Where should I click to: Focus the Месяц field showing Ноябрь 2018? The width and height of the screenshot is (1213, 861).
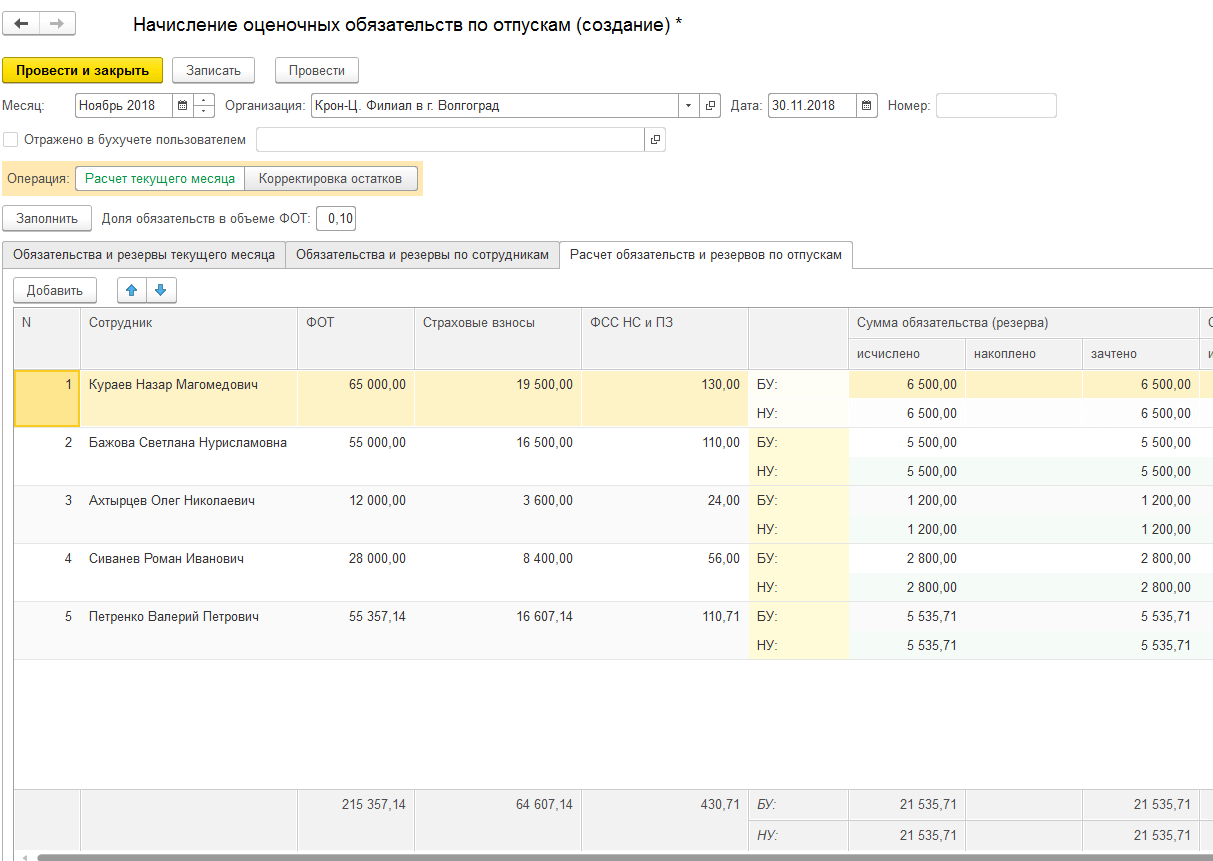(123, 105)
